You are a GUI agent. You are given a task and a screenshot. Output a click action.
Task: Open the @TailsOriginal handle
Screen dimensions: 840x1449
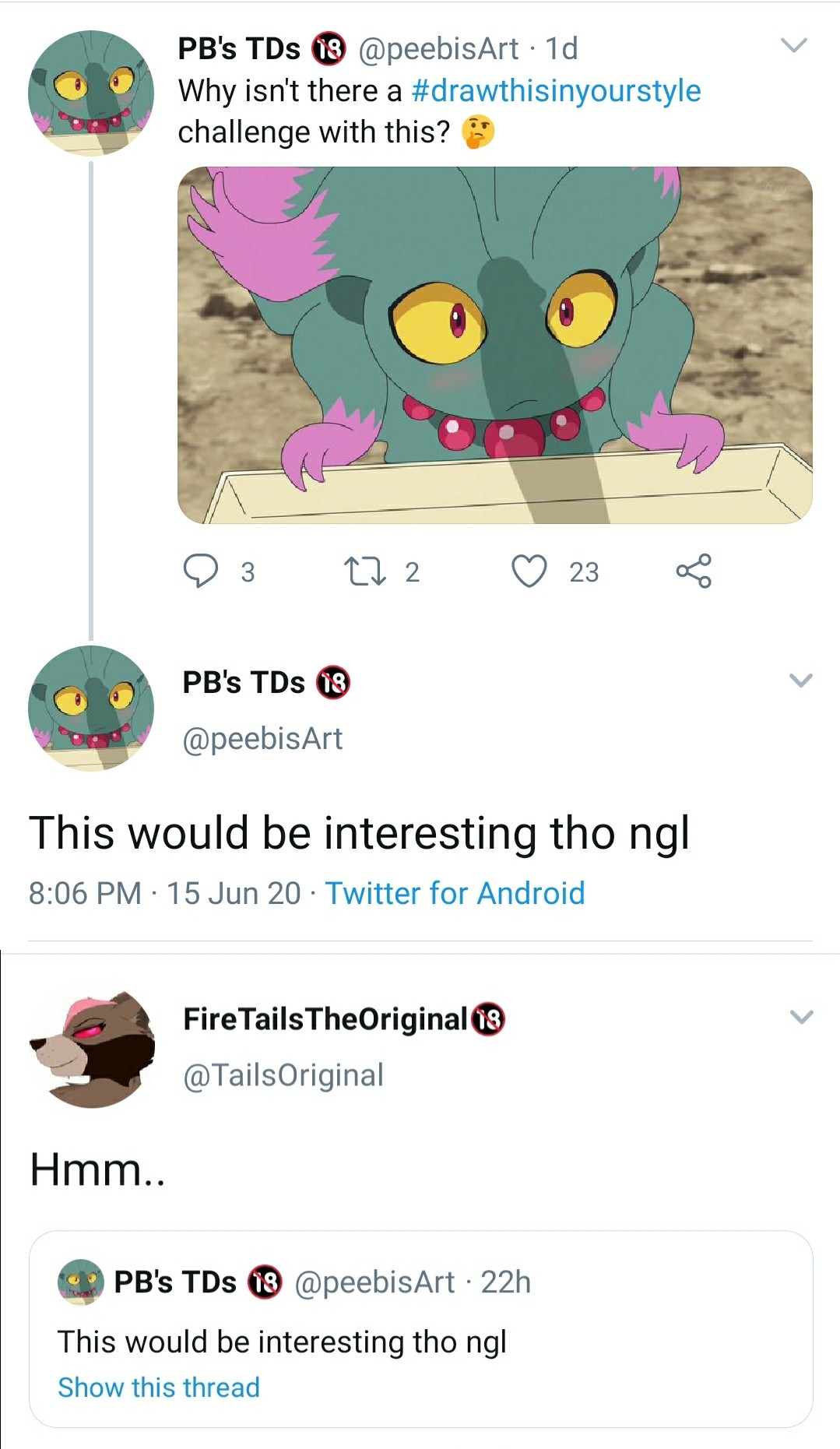283,1075
